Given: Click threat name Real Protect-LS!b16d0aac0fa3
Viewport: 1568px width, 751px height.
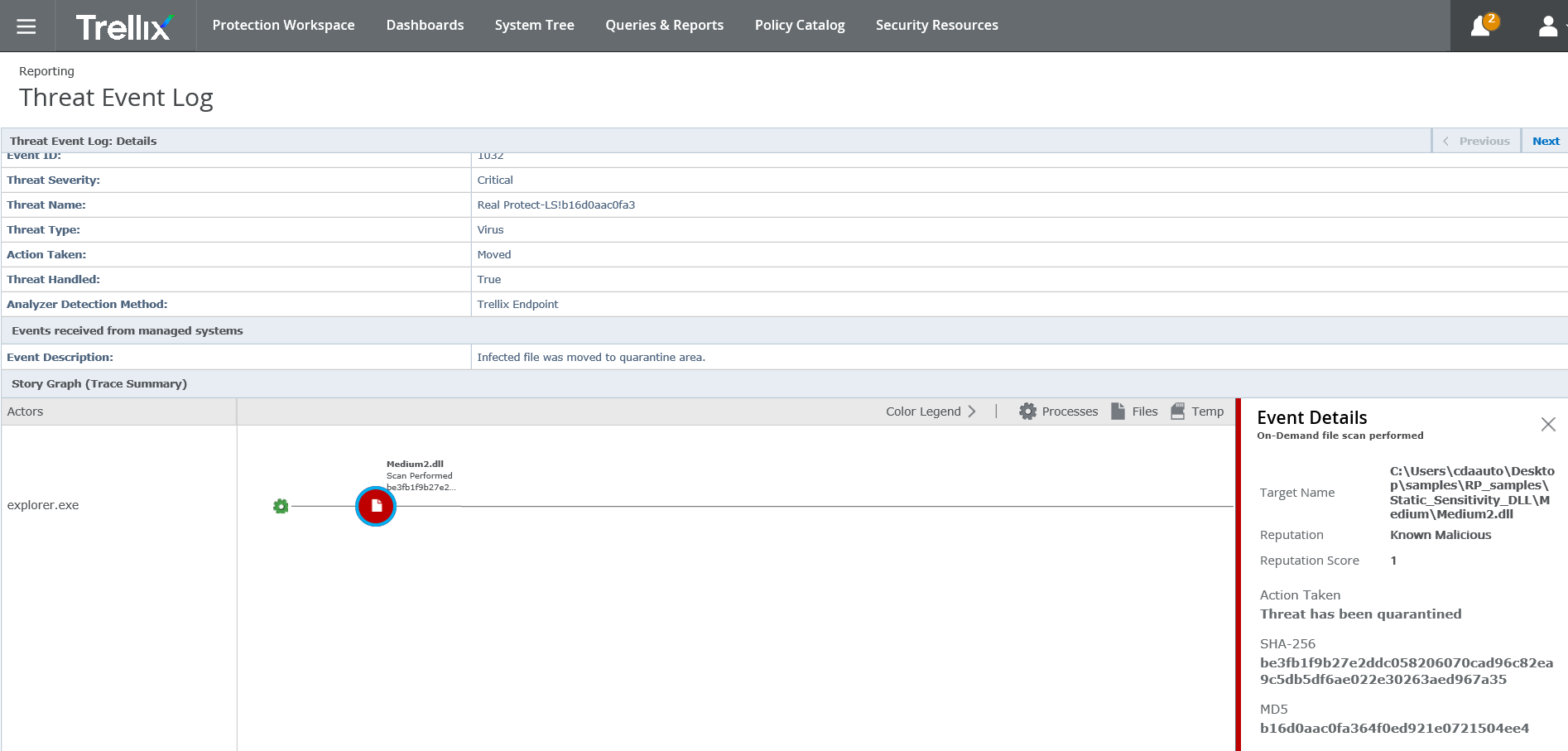Looking at the screenshot, I should click(556, 205).
